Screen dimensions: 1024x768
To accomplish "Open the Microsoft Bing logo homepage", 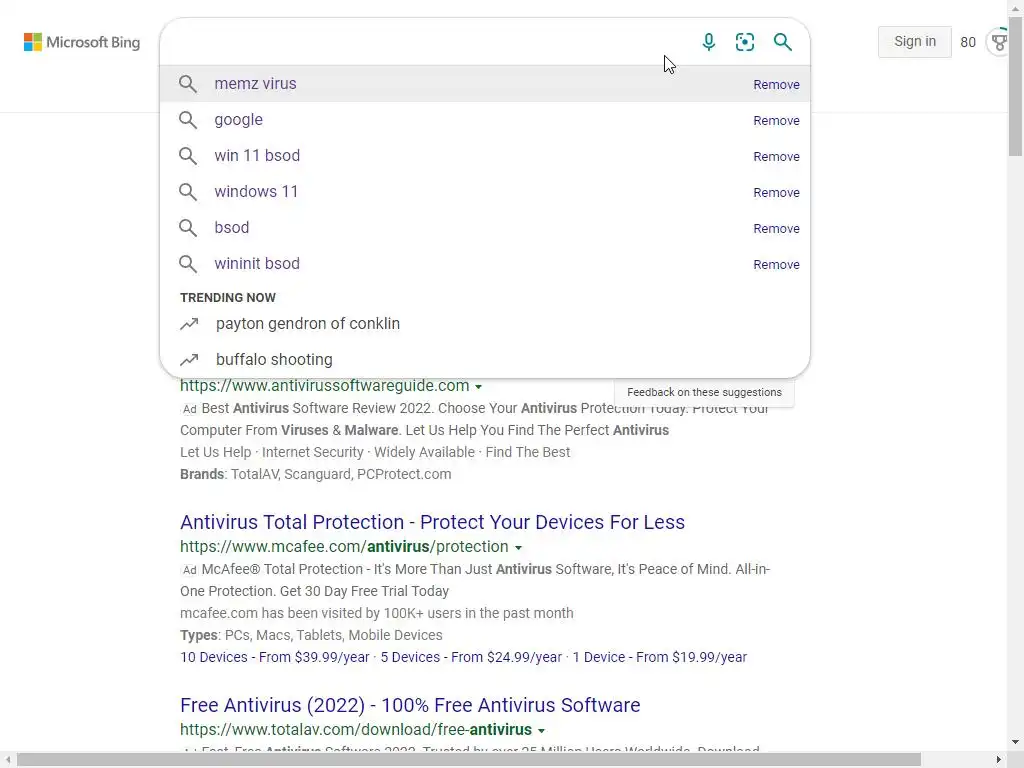I will 82,42.
